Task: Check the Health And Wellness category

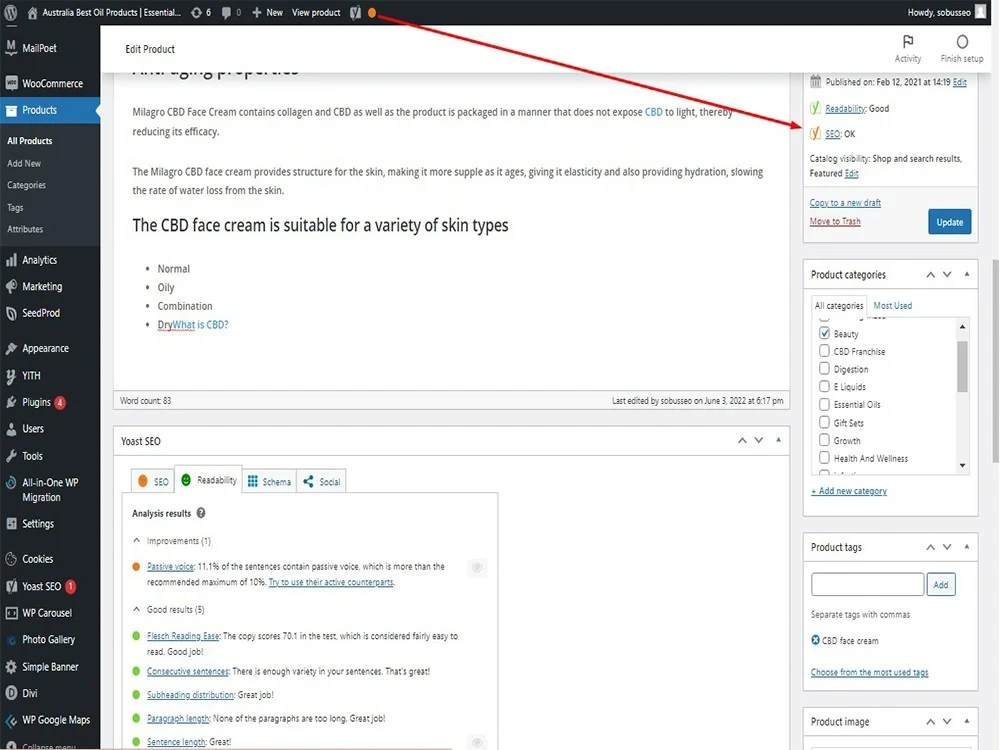Action: click(x=824, y=458)
